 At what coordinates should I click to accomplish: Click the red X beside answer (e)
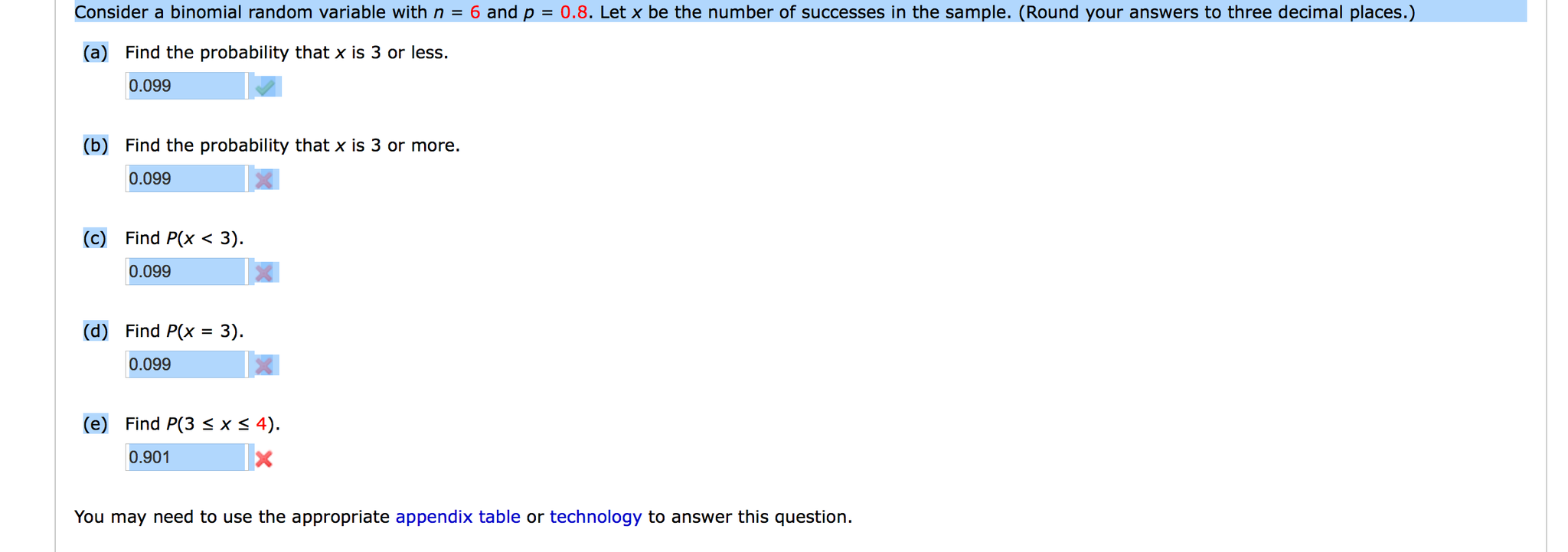[264, 459]
